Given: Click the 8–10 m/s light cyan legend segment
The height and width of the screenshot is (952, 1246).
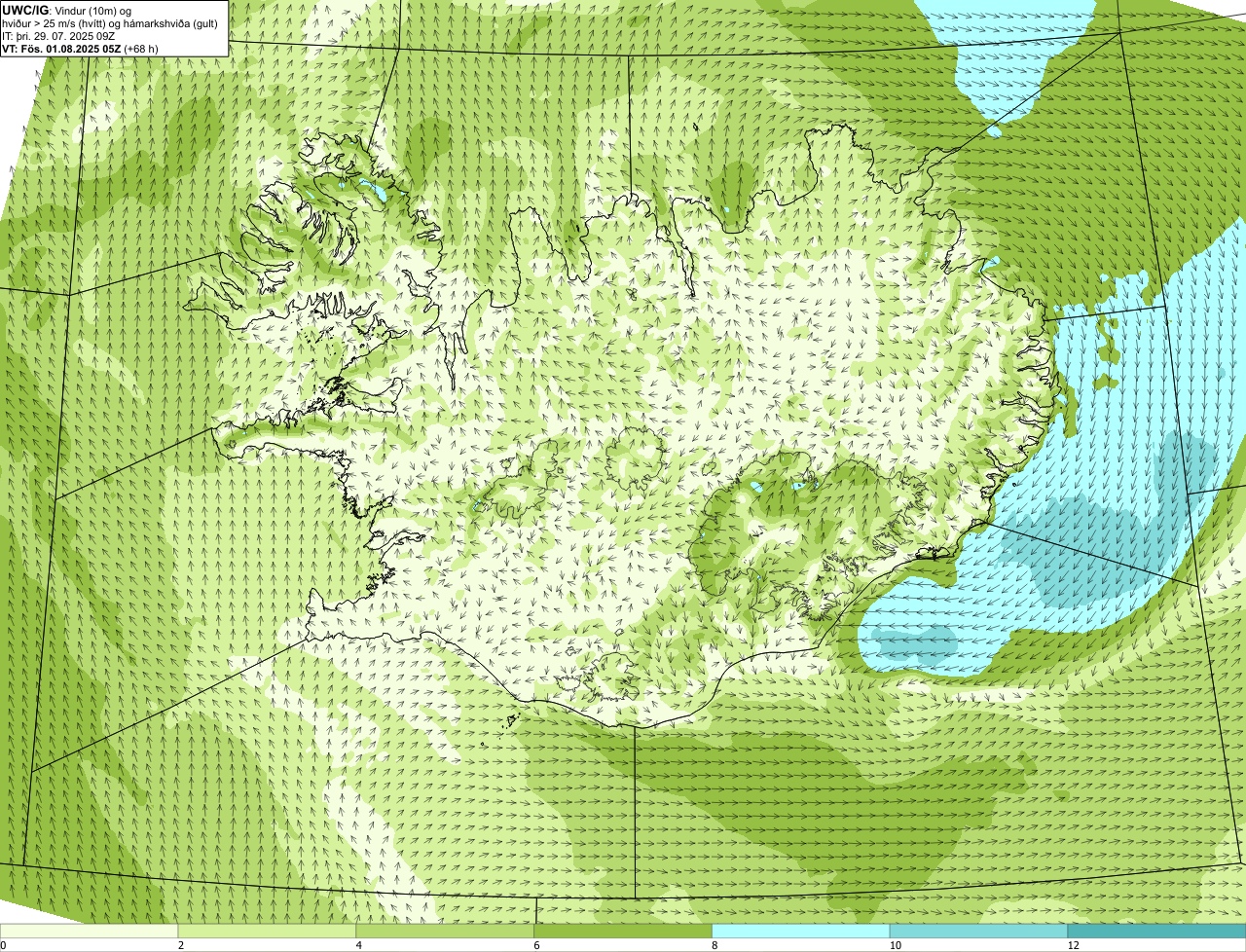Looking at the screenshot, I should point(801,931).
